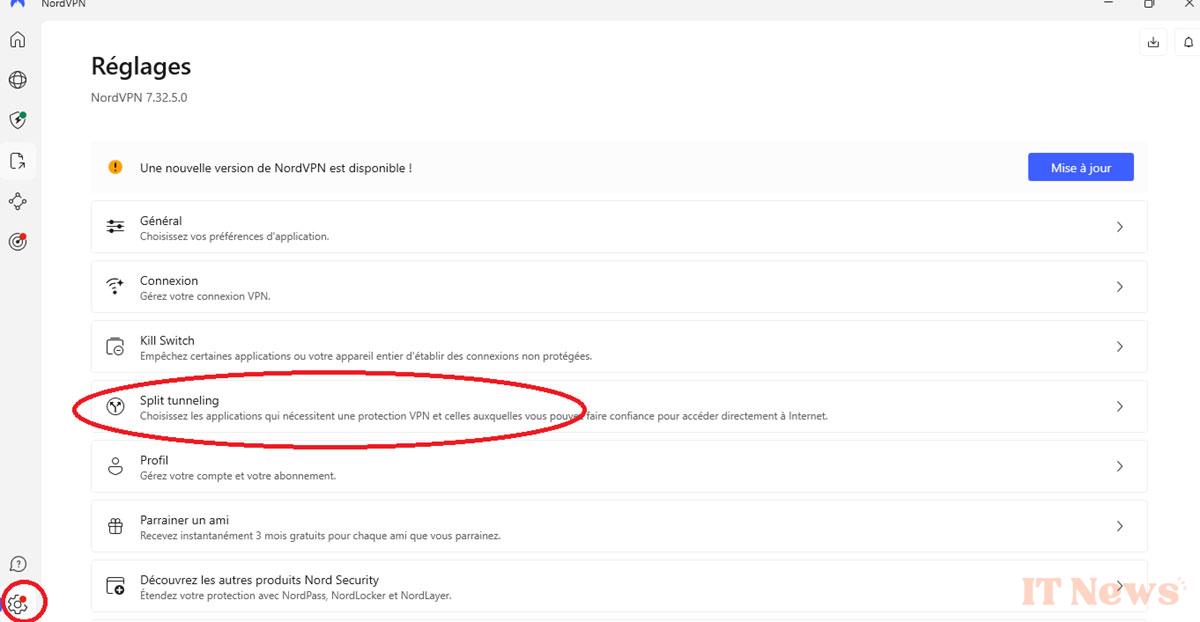Click the Kill Switch 'Empêchez certaines applications' description
Viewport: 1200px width, 622px height.
click(366, 357)
